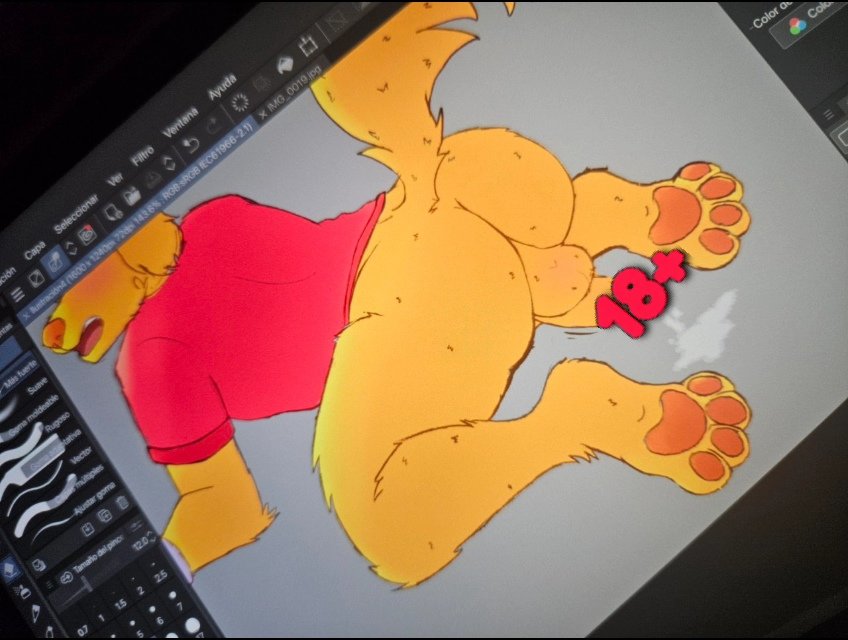Open the right panel hamburger menu
This screenshot has width=848, height=640.
(829, 114)
